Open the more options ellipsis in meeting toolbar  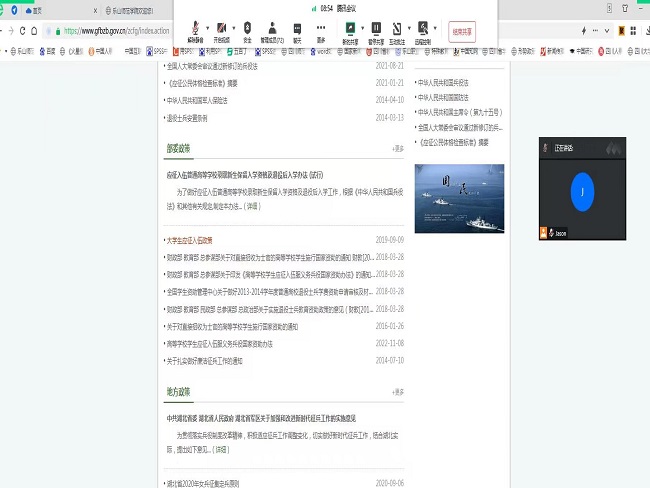[321, 32]
